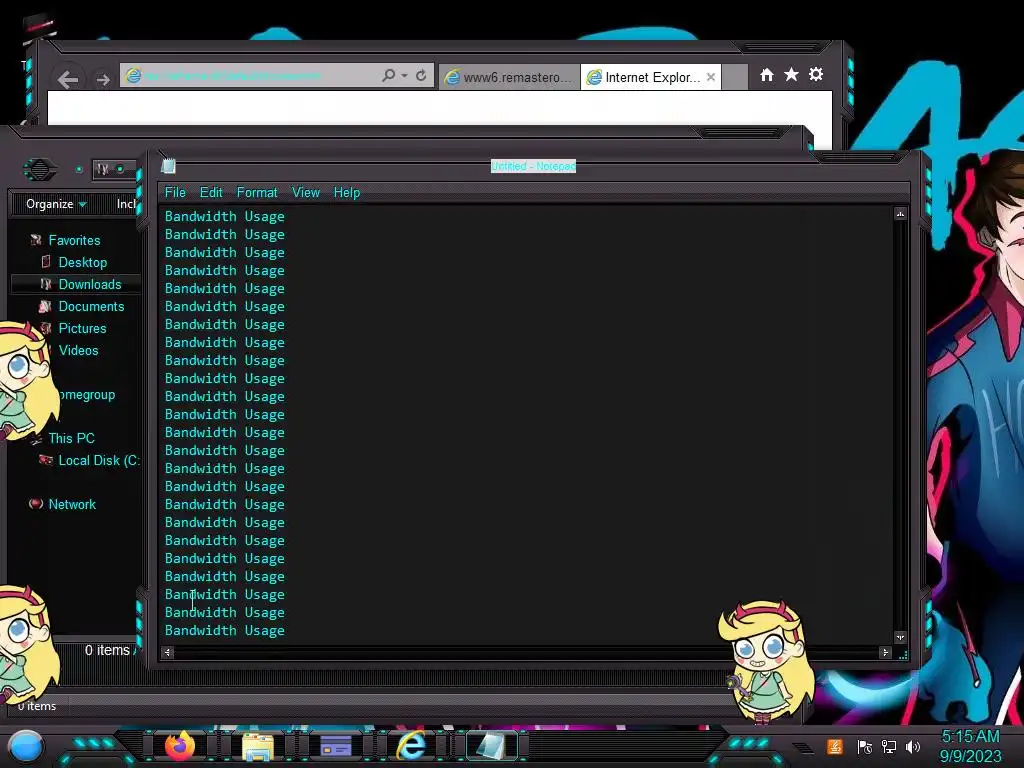Close the Internet Explor... tab
The image size is (1024, 768).
(x=711, y=77)
